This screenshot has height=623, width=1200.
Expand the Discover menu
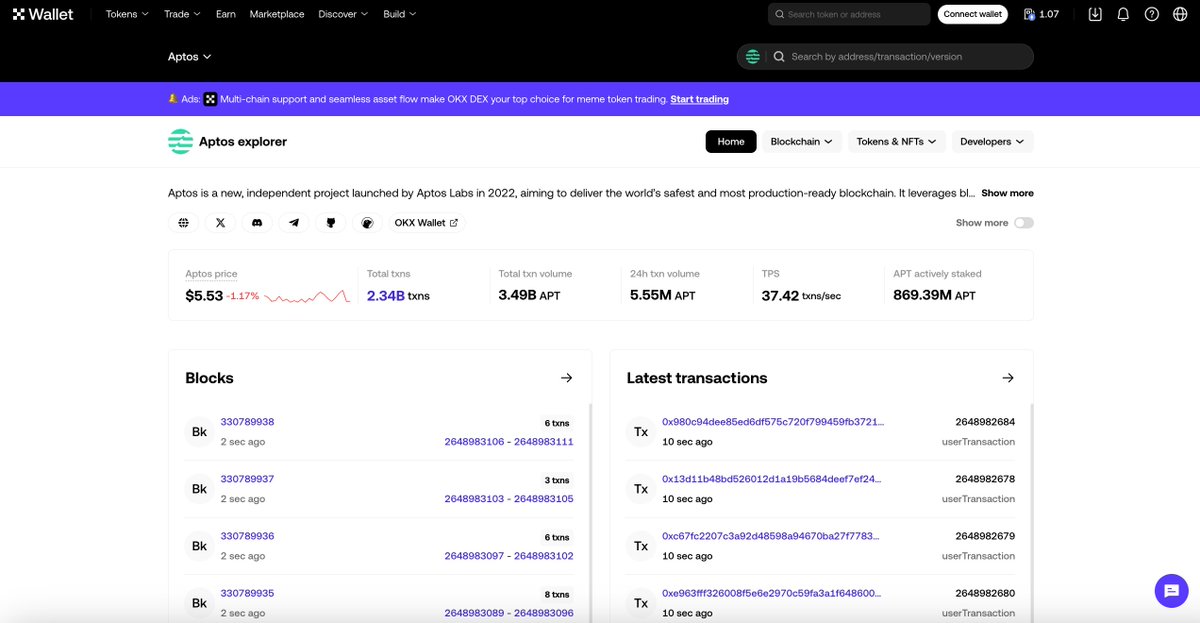click(343, 14)
